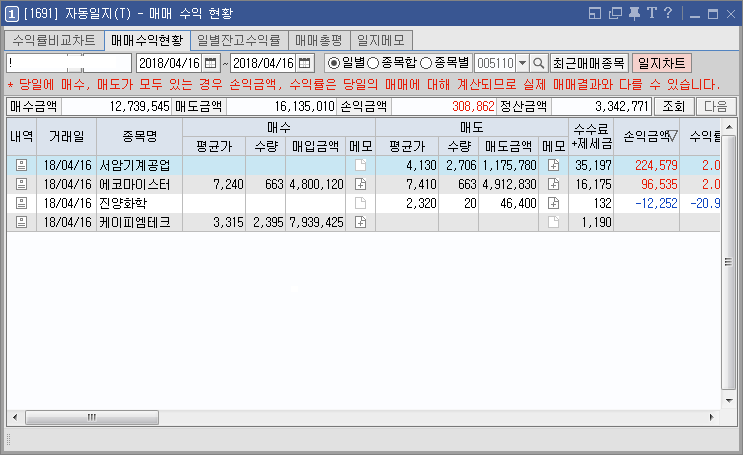This screenshot has width=743, height=455.
Task: Click the 조회 query button
Action: point(674,106)
